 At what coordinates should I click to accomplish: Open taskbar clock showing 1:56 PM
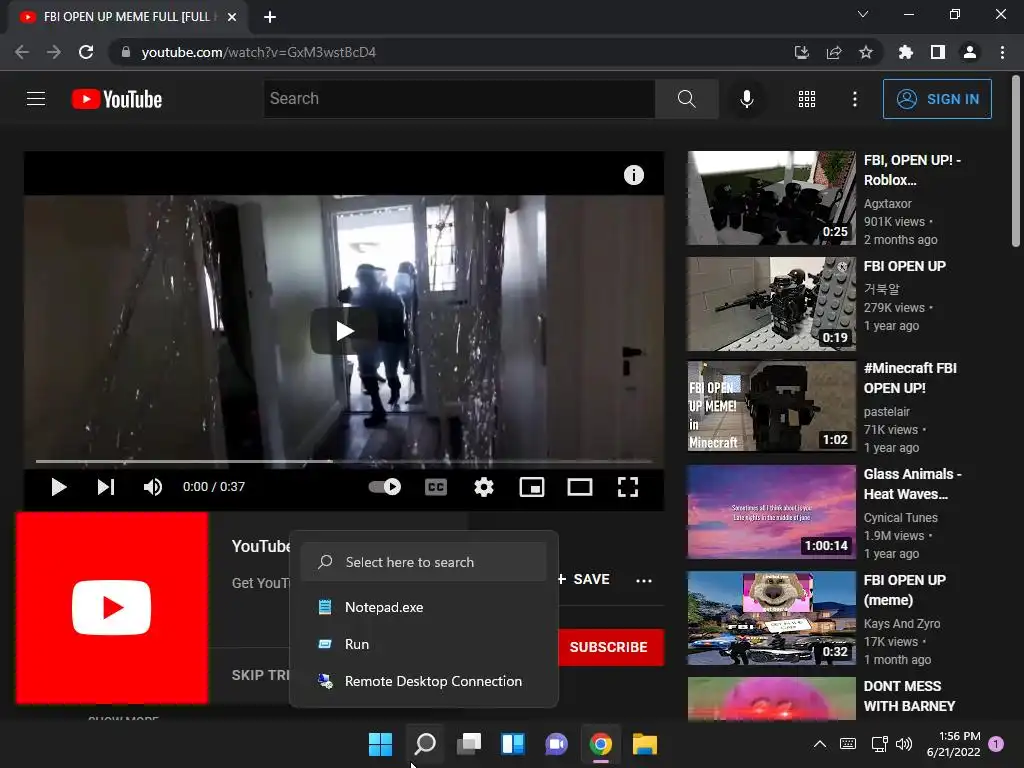coord(954,744)
